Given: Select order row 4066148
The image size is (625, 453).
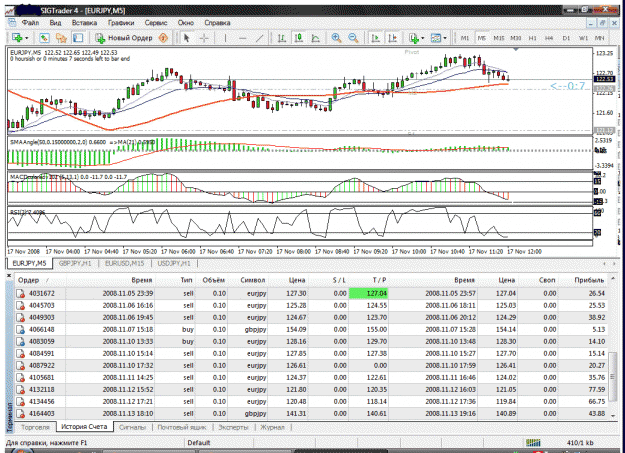Looking at the screenshot, I should pos(311,329).
